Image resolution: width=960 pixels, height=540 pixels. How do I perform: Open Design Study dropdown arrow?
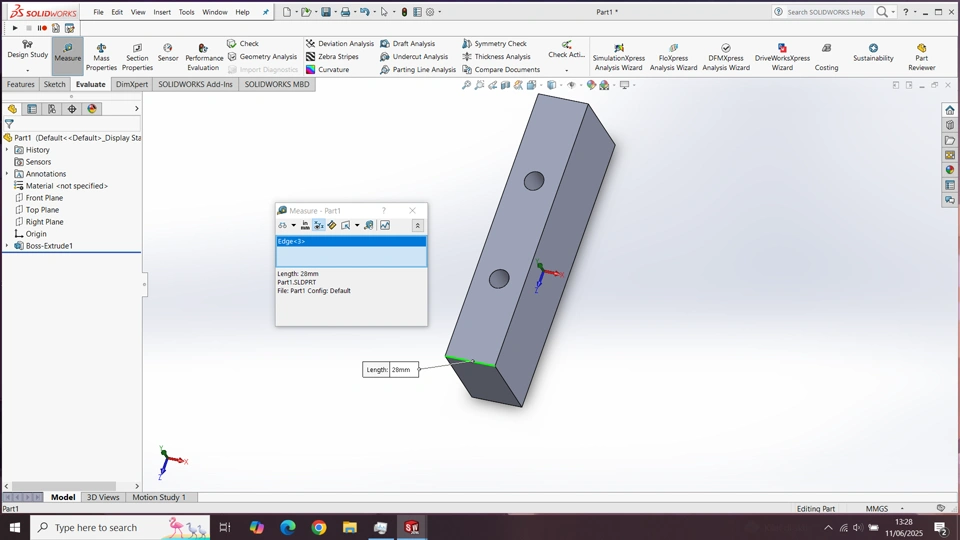tap(28, 70)
